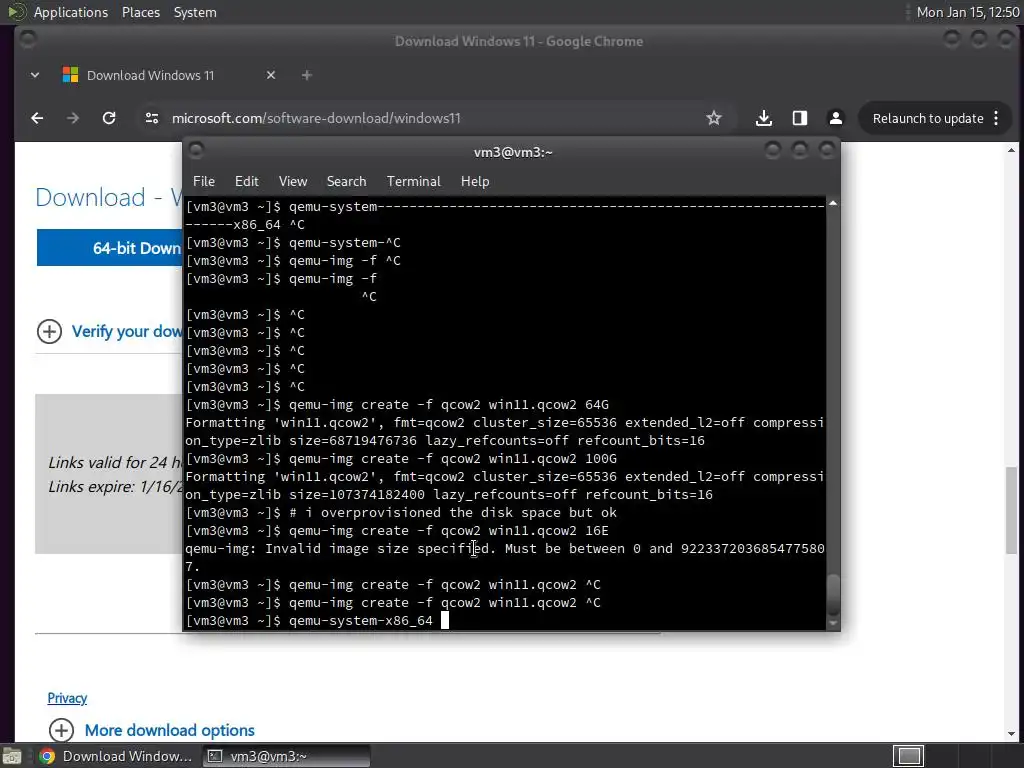Click Relaunch to update button
1024x768 pixels.
[x=928, y=118]
